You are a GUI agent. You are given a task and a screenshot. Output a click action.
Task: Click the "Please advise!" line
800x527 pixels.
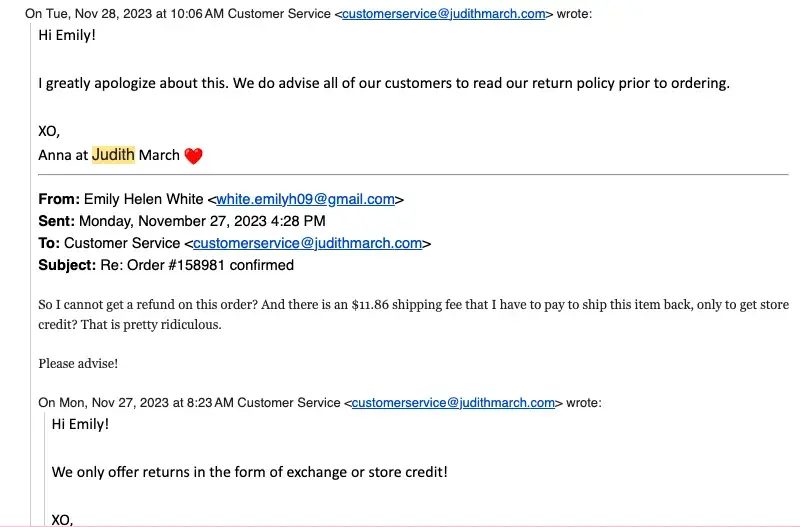coord(78,364)
